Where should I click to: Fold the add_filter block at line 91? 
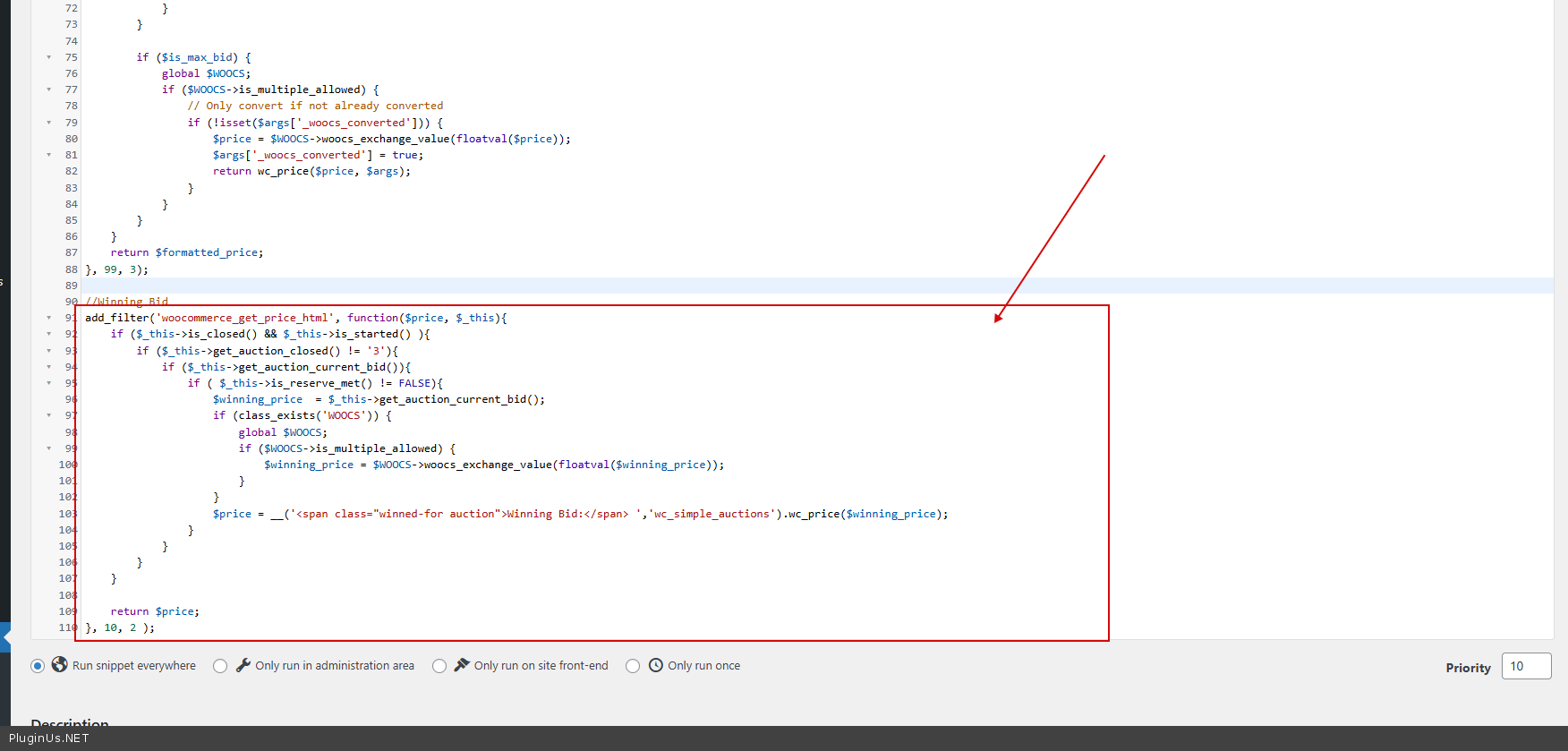click(49, 318)
